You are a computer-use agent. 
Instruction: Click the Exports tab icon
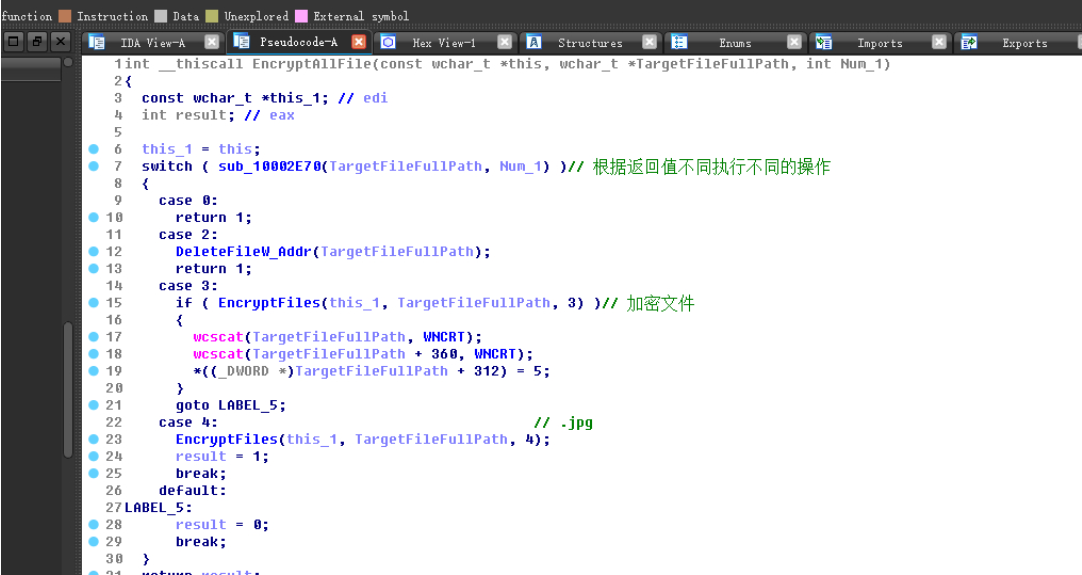point(969,42)
